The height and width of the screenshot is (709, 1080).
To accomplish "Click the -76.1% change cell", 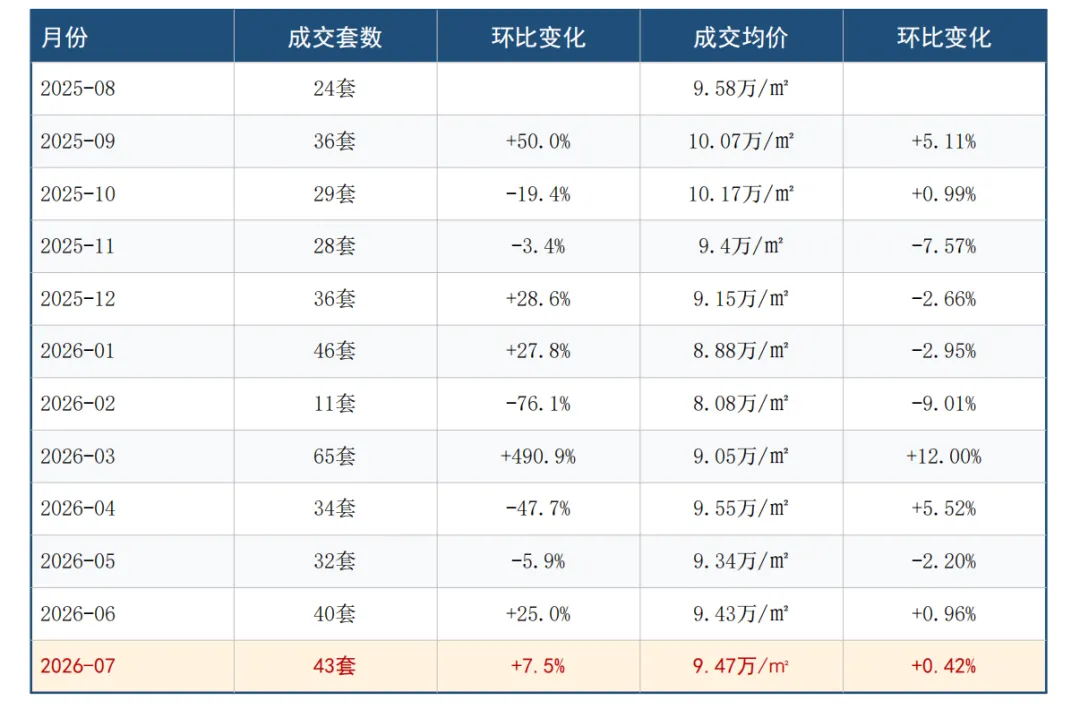I will [x=538, y=404].
